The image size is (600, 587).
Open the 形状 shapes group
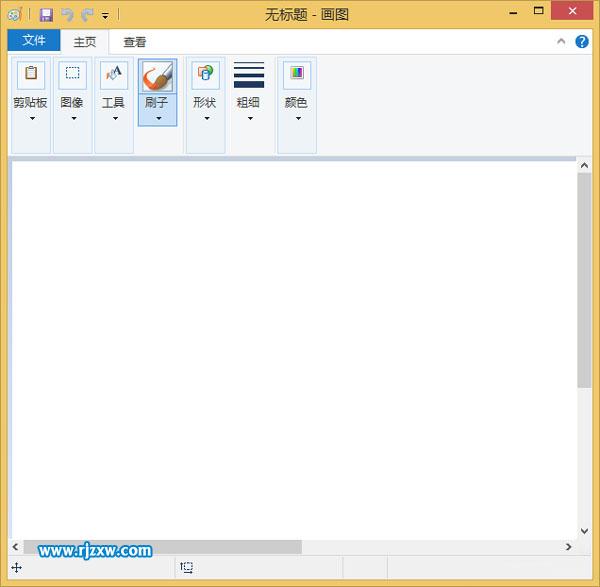click(205, 90)
